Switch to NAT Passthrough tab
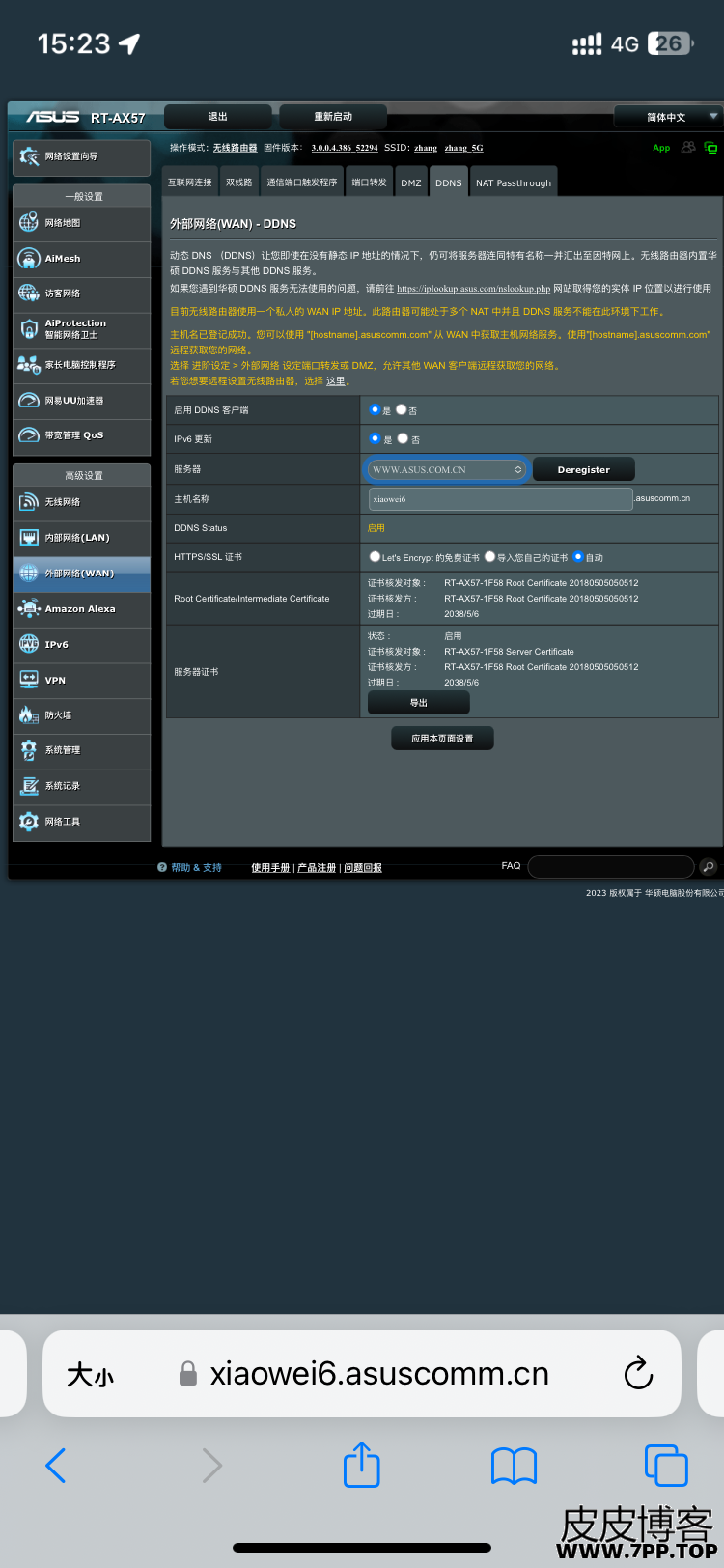The image size is (724, 1568). (x=514, y=182)
